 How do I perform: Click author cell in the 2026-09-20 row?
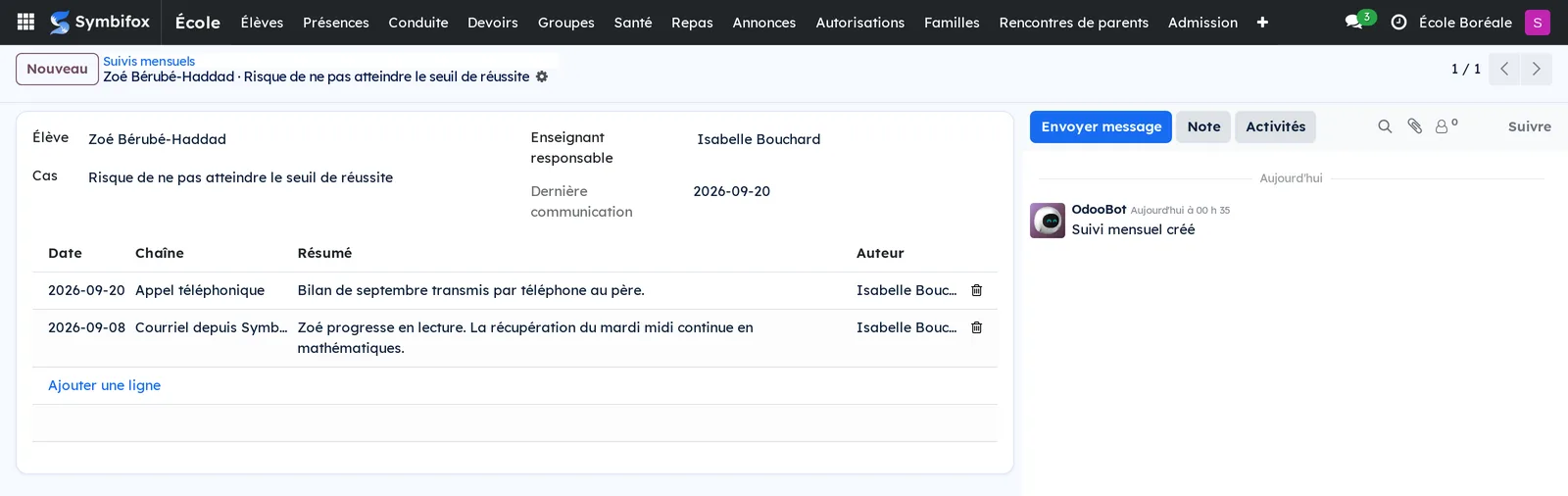(906, 290)
